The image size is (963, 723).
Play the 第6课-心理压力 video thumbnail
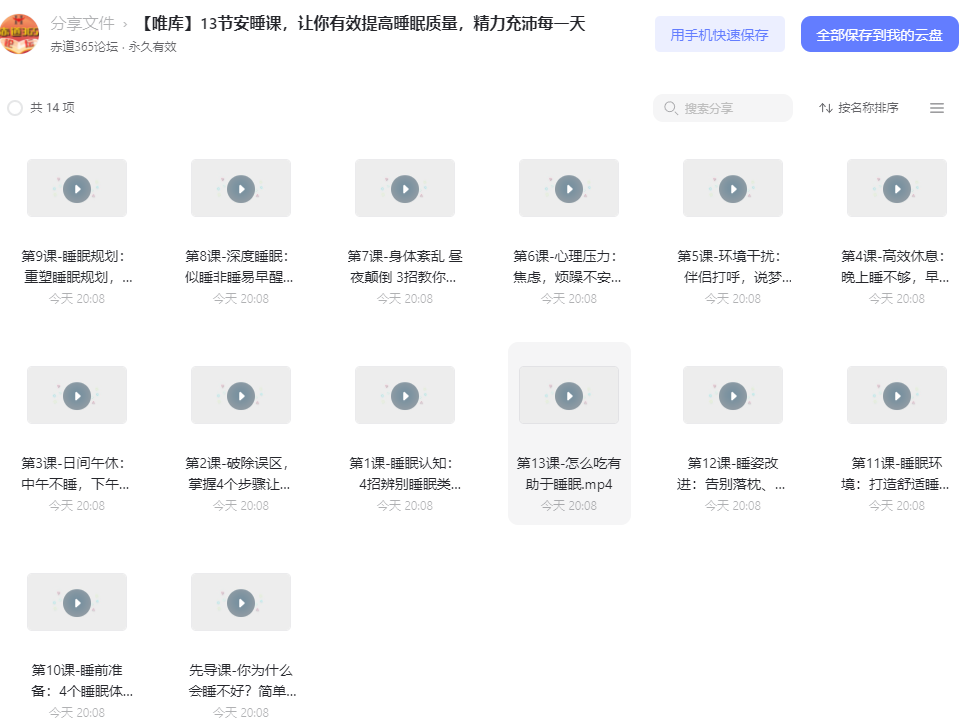(569, 188)
